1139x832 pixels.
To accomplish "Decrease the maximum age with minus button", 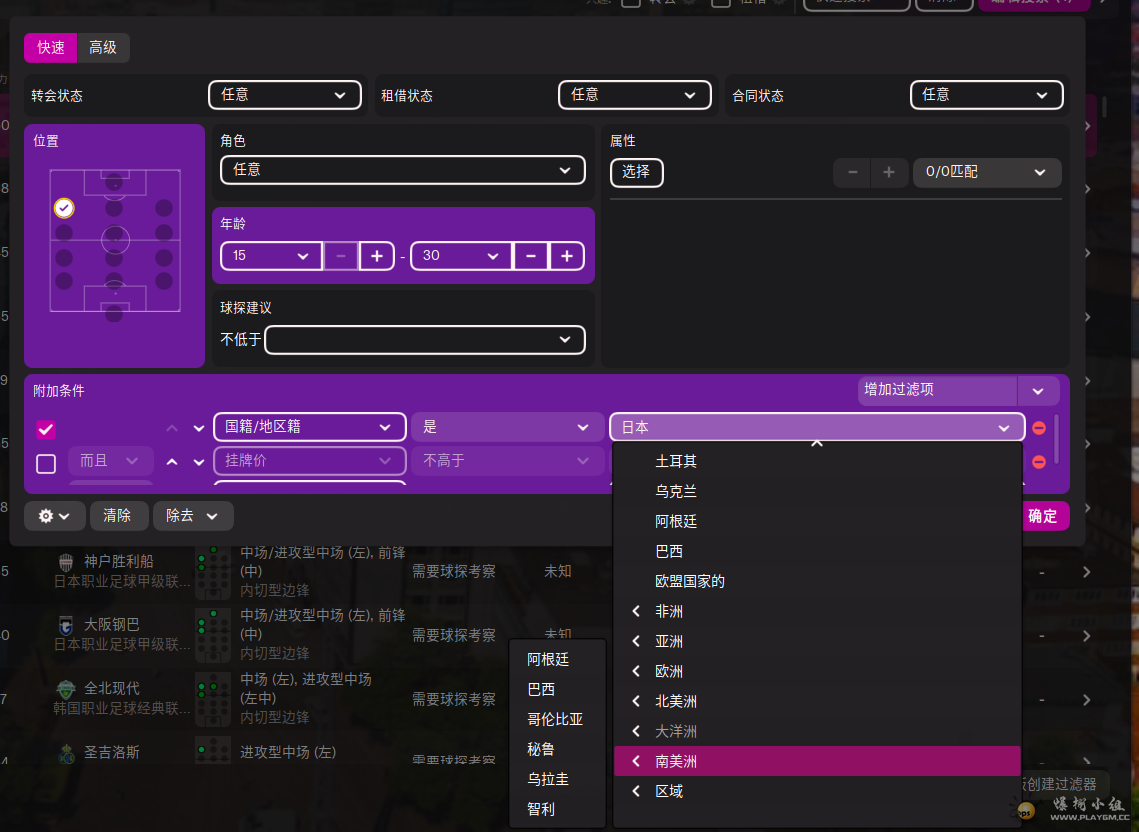I will (530, 256).
